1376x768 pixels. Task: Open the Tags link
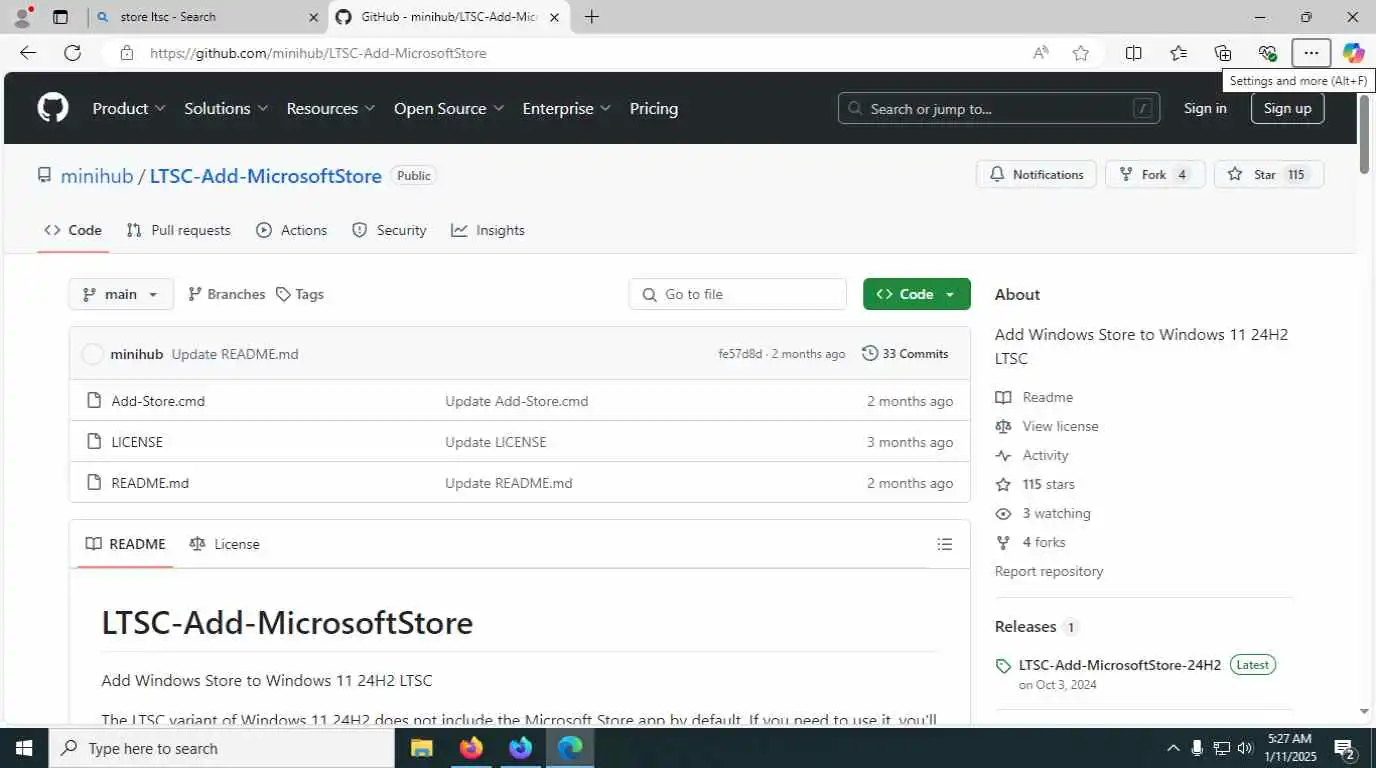pos(300,294)
